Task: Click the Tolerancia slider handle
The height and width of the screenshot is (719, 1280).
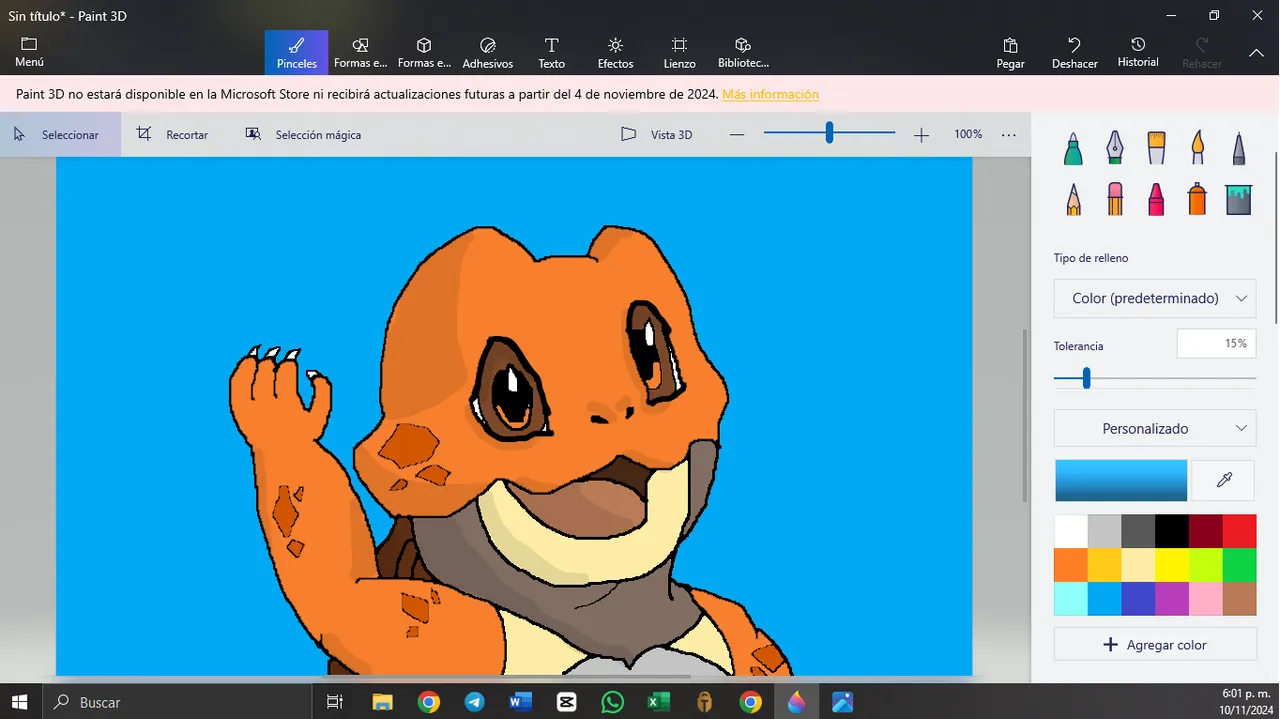Action: click(1086, 378)
